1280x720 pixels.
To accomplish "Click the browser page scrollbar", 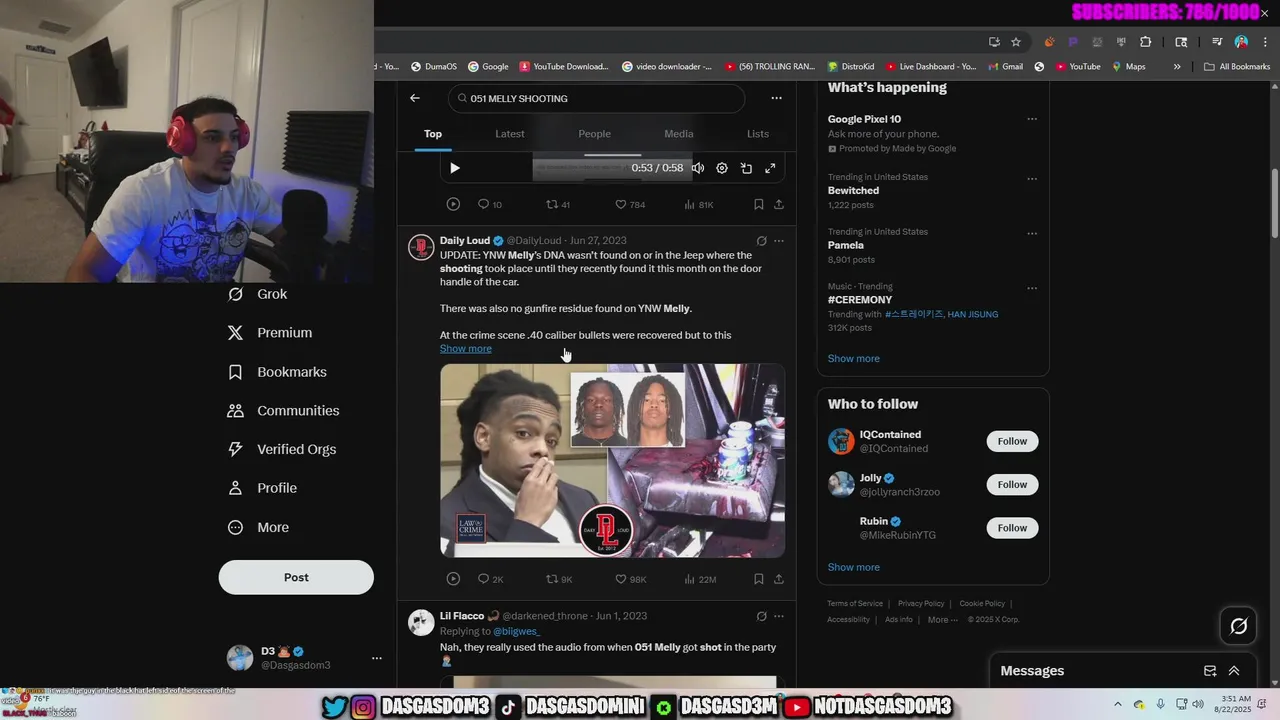I will click(x=1274, y=203).
